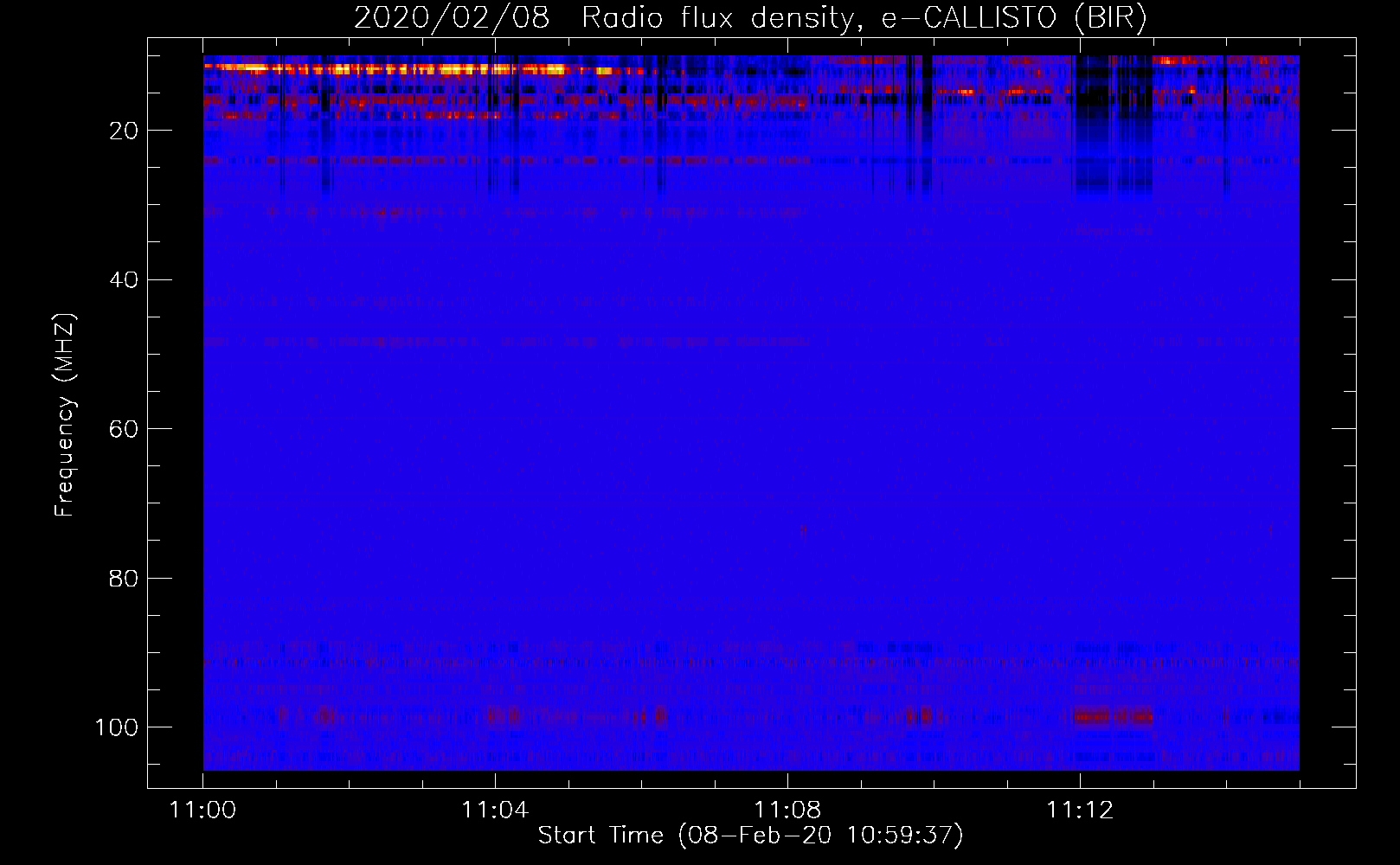Click the '40' frequency tick label
This screenshot has height=865, width=1400.
[124, 280]
